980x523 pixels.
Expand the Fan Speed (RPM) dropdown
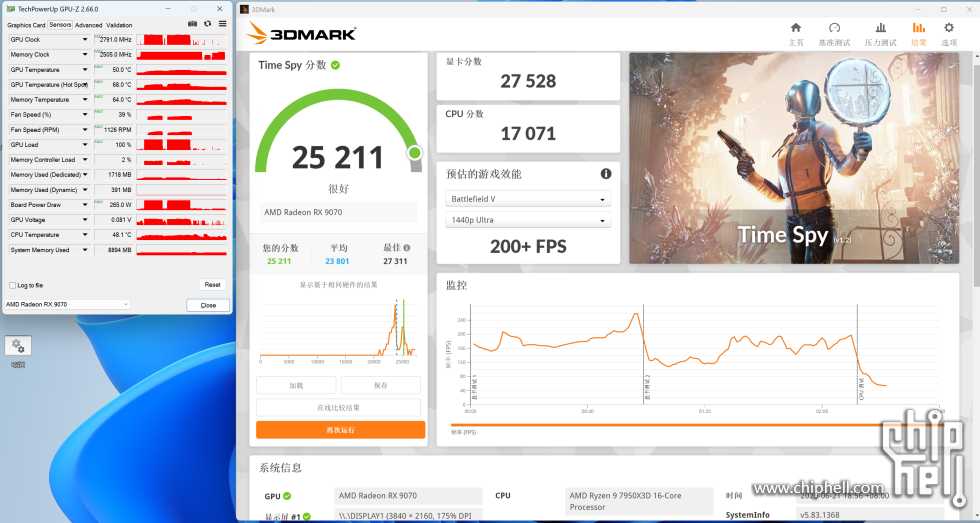click(85, 129)
